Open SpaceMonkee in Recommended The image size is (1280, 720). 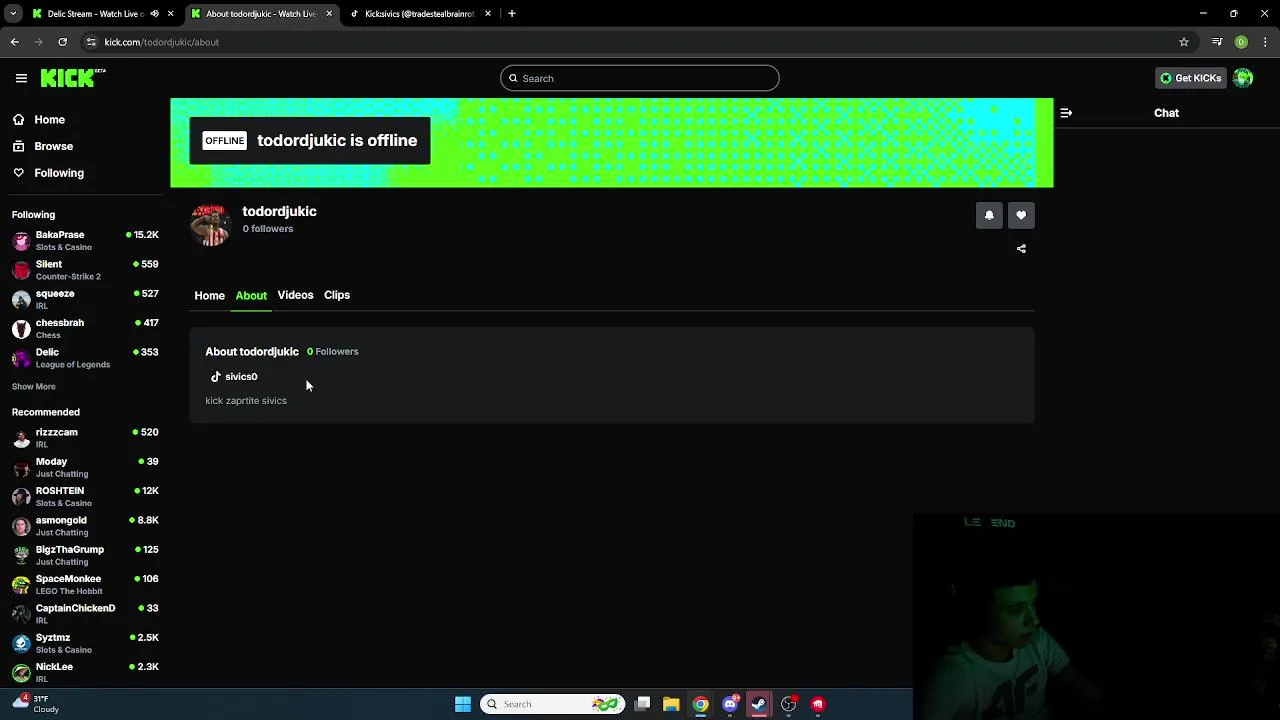(x=85, y=585)
